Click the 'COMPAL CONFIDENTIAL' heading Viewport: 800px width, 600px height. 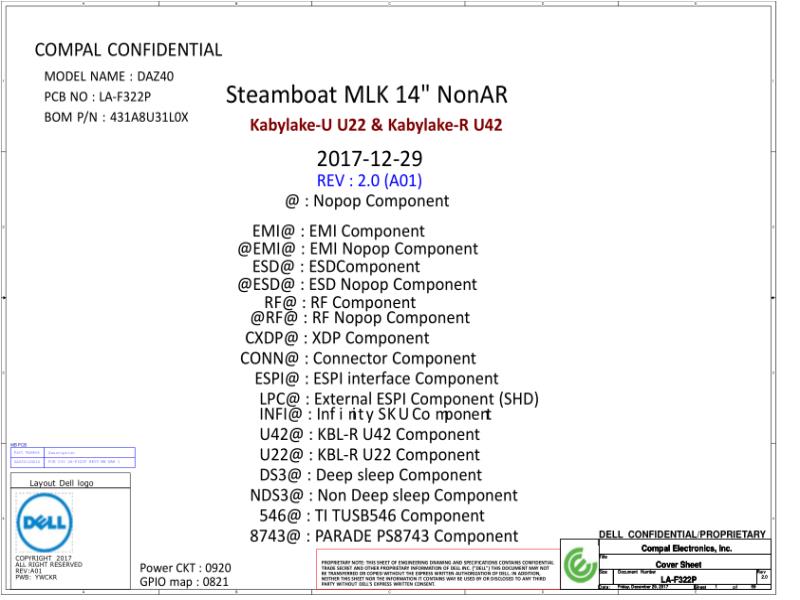pos(128,50)
